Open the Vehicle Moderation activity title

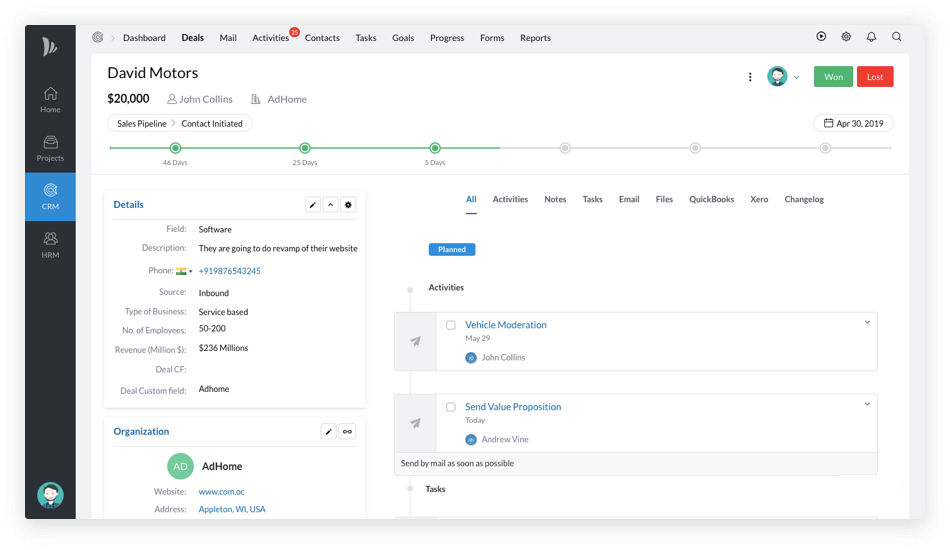point(506,325)
